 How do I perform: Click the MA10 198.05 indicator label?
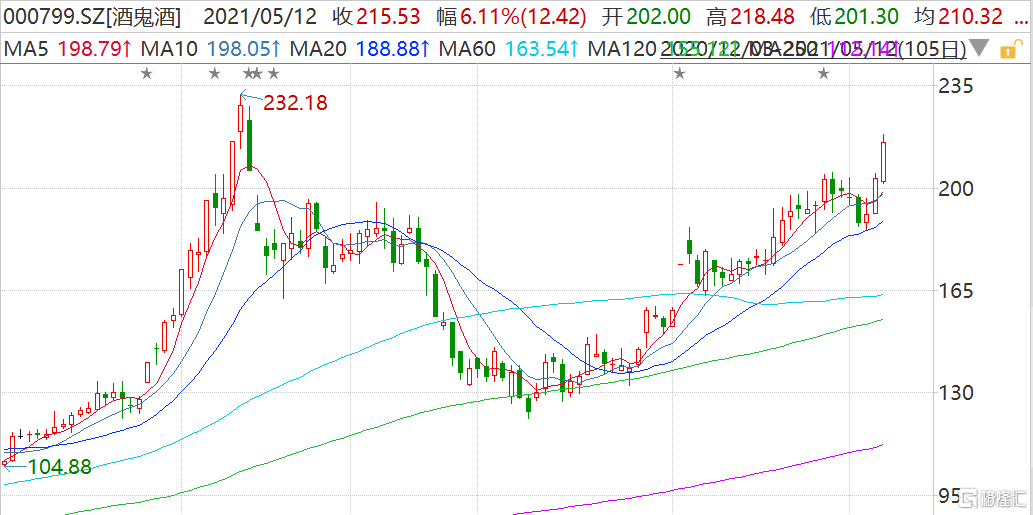[x=212, y=48]
